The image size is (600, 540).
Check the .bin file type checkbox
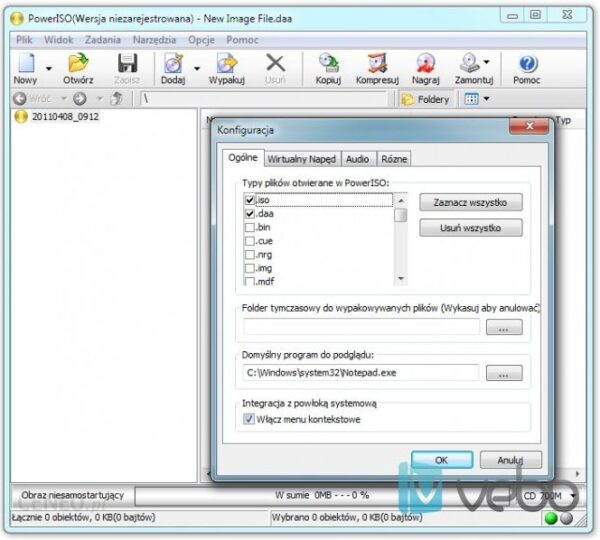pyautogui.click(x=250, y=227)
